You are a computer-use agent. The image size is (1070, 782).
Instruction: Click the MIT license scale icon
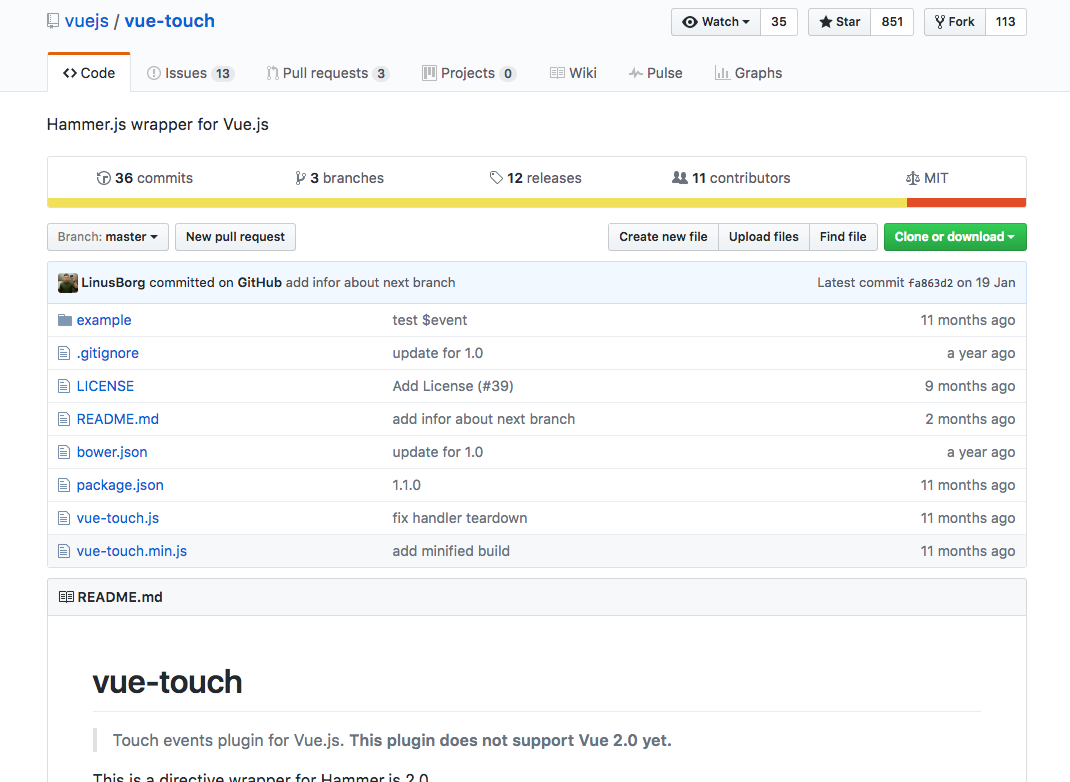click(x=912, y=178)
